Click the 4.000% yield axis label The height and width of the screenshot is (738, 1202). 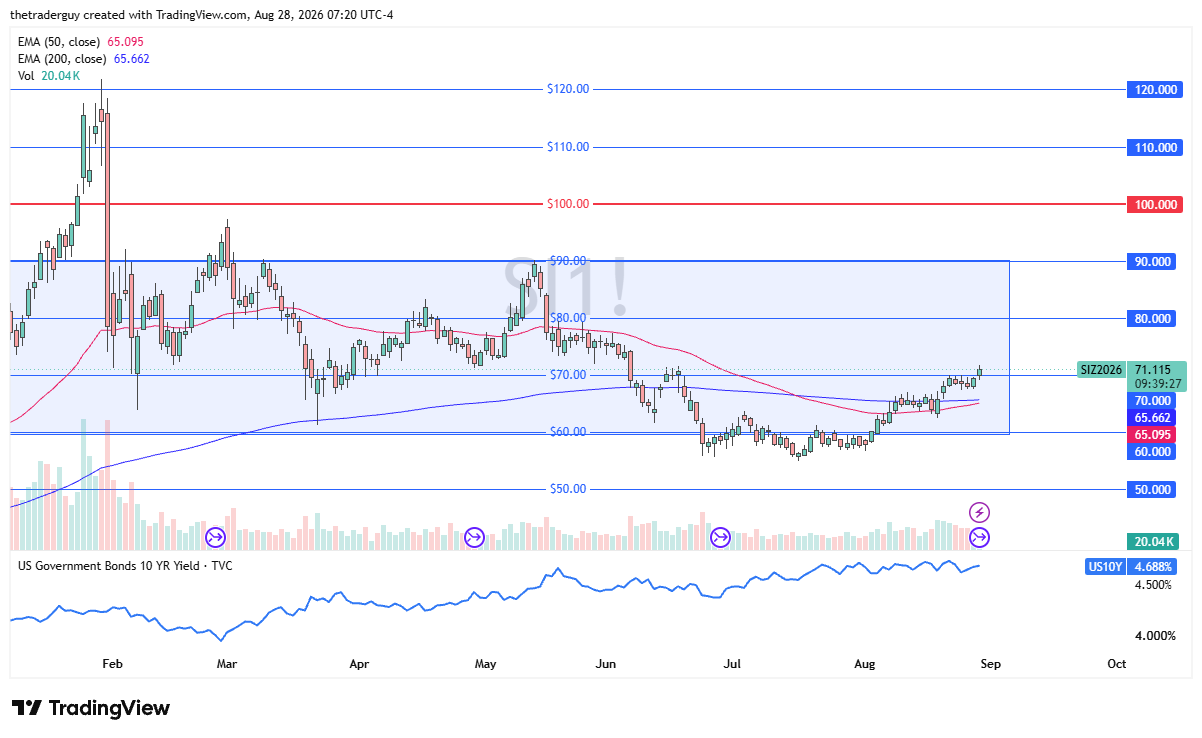coord(1154,635)
